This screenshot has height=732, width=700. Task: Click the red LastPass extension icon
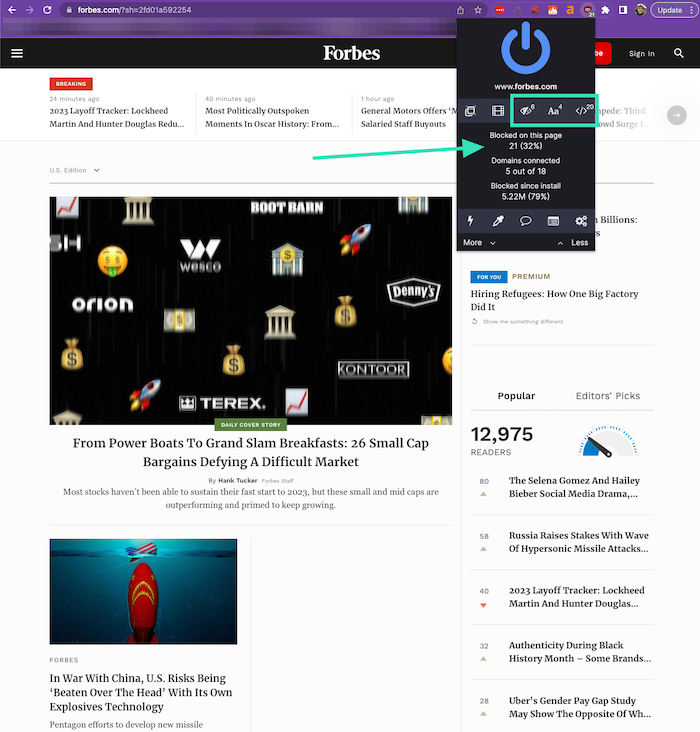coord(500,10)
